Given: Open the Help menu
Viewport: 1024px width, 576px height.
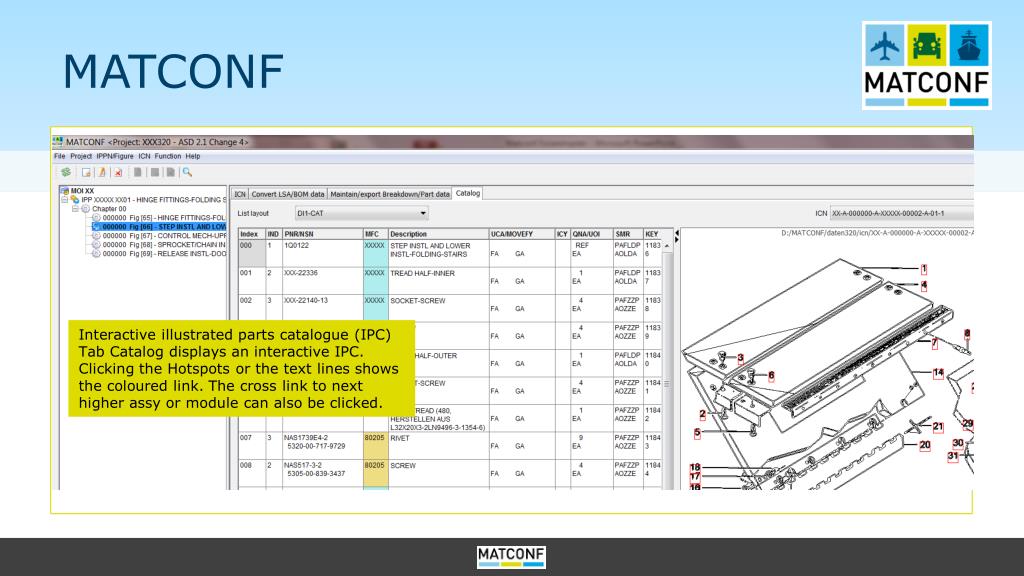Looking at the screenshot, I should (x=193, y=156).
